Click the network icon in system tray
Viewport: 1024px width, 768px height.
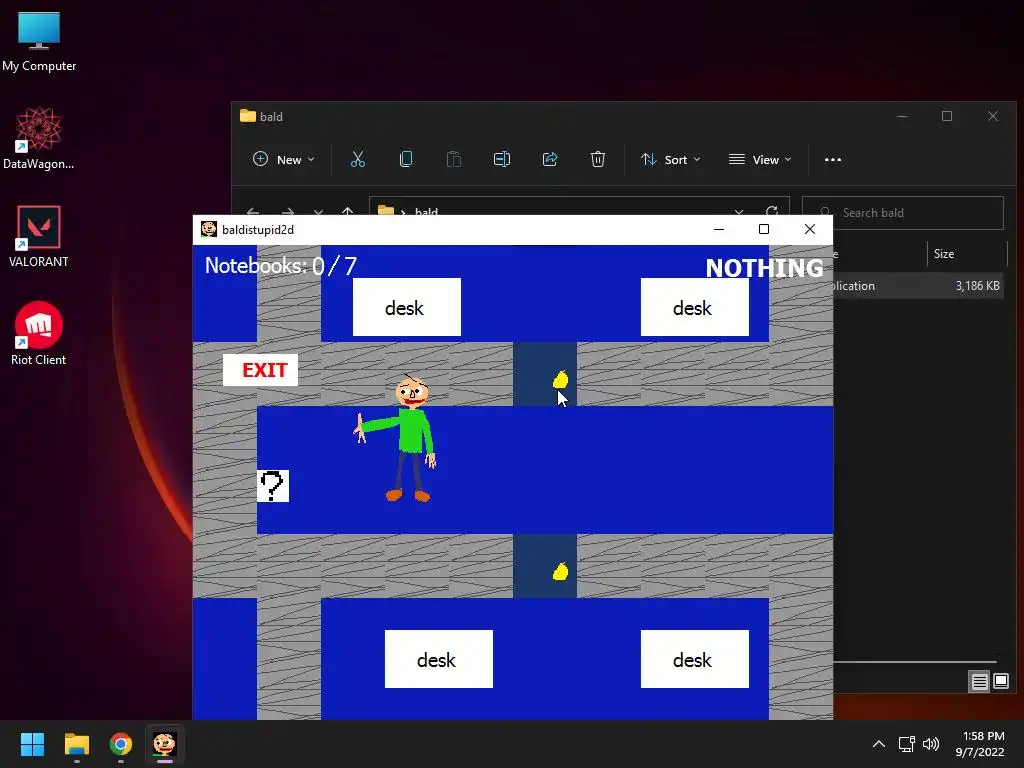point(906,744)
